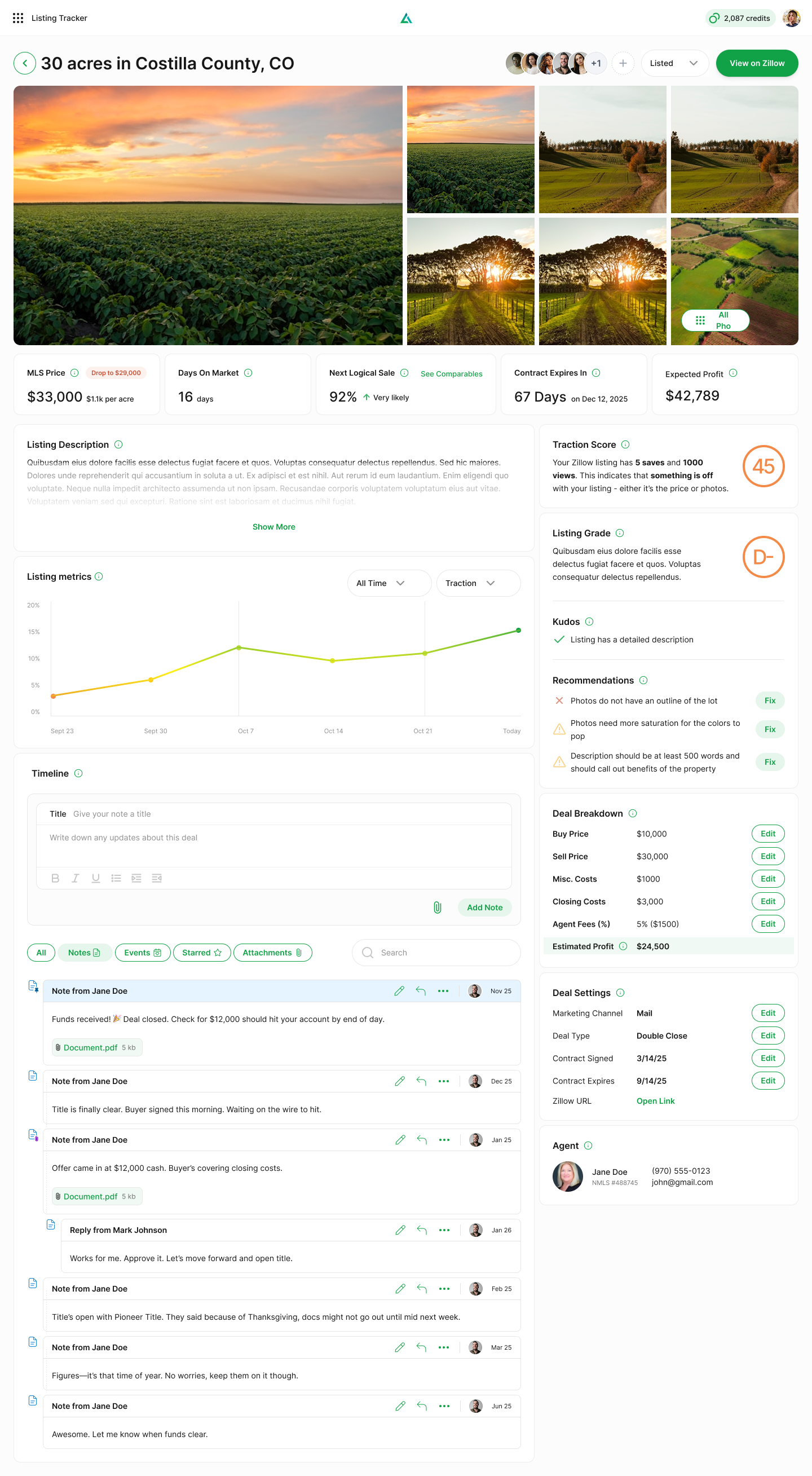812x1476 pixels.
Task: Open See Comparables link
Action: click(x=452, y=374)
